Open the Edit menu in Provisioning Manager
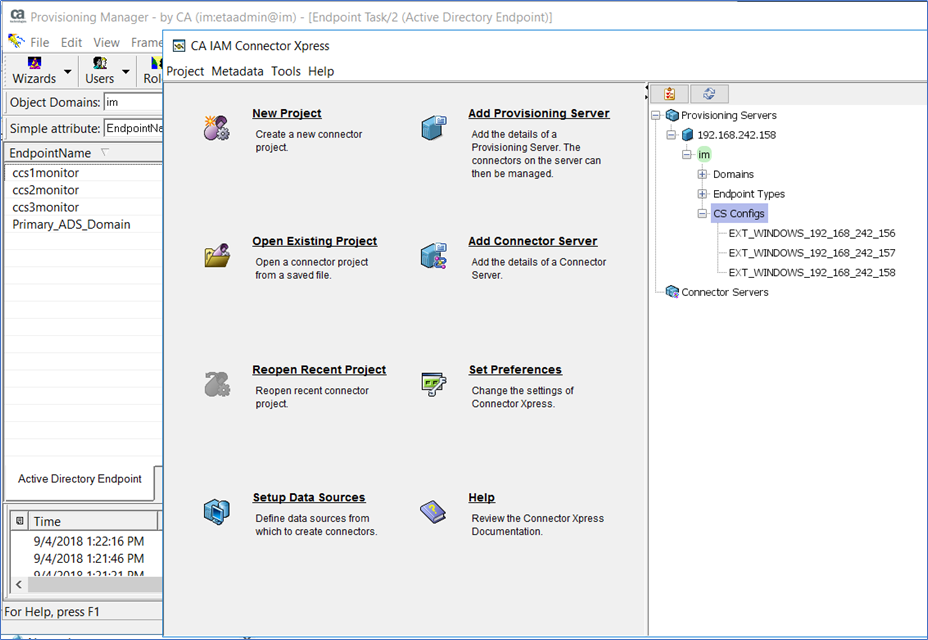 click(x=71, y=43)
